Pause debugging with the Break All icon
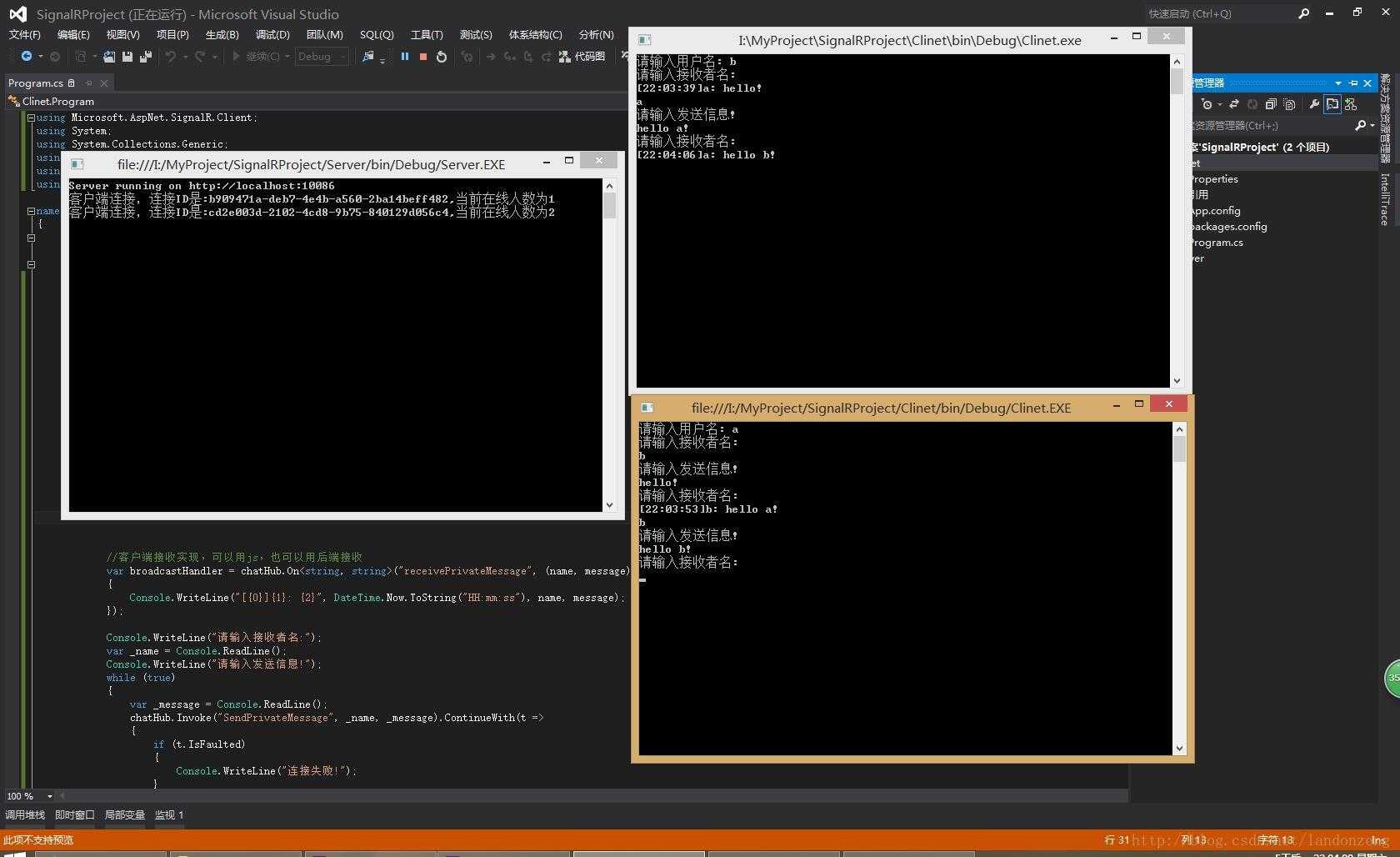1400x857 pixels. [x=405, y=57]
